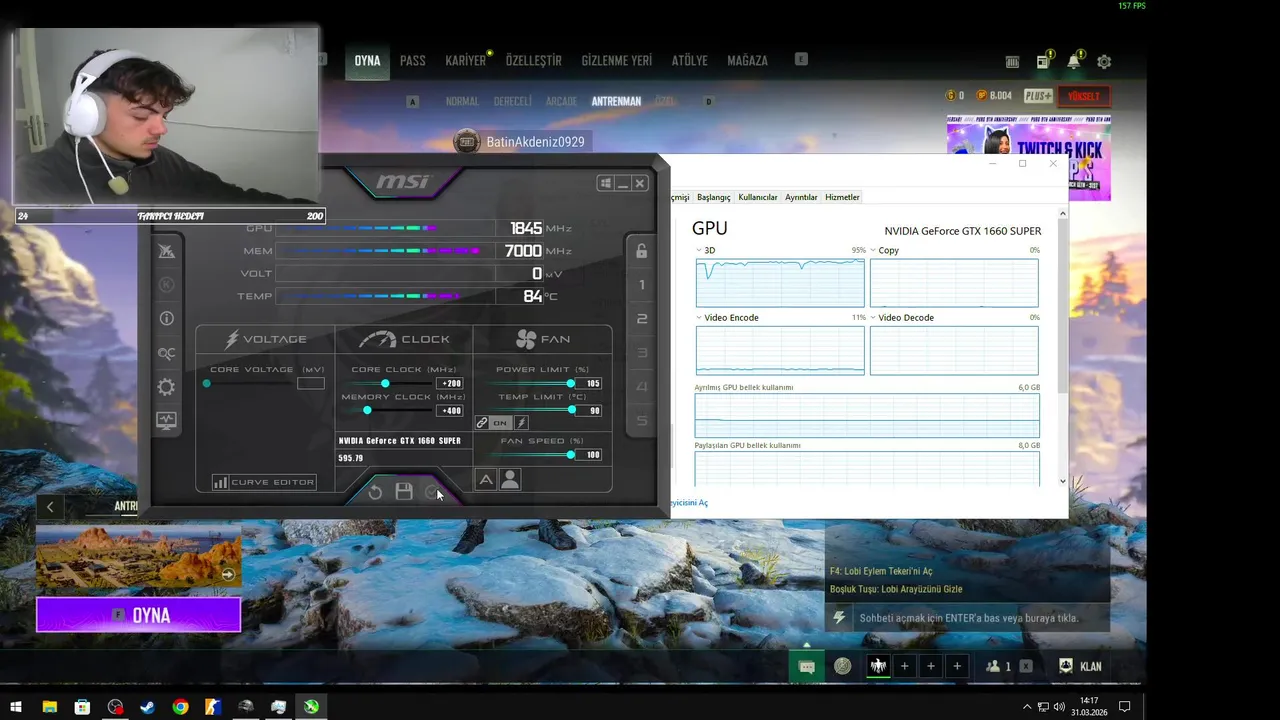Select profile slot 3 in Afterburner
The height and width of the screenshot is (720, 1280).
coord(642,353)
